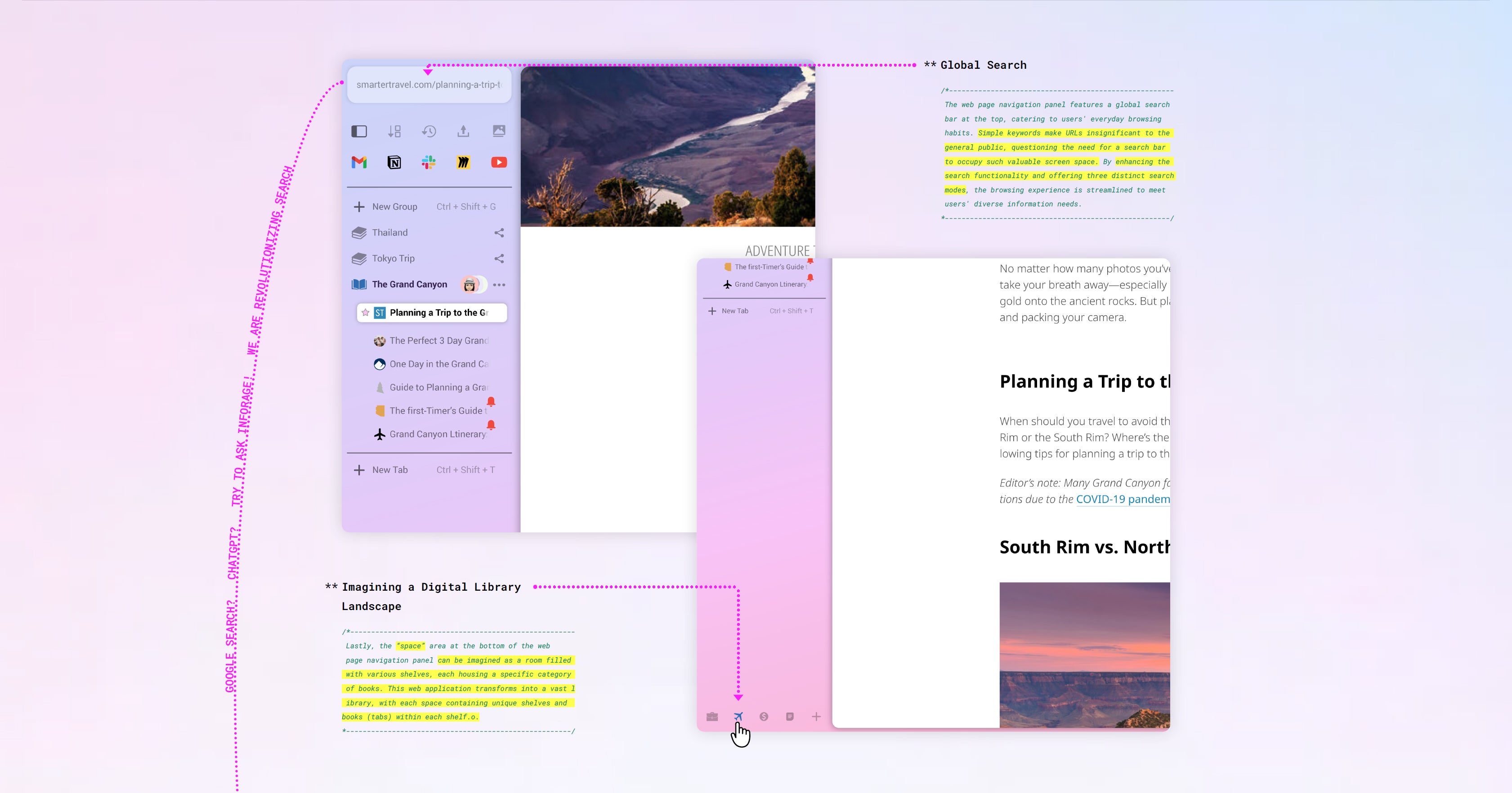1512x793 pixels.
Task: Toggle the sidebar panel layout icon
Action: point(359,131)
